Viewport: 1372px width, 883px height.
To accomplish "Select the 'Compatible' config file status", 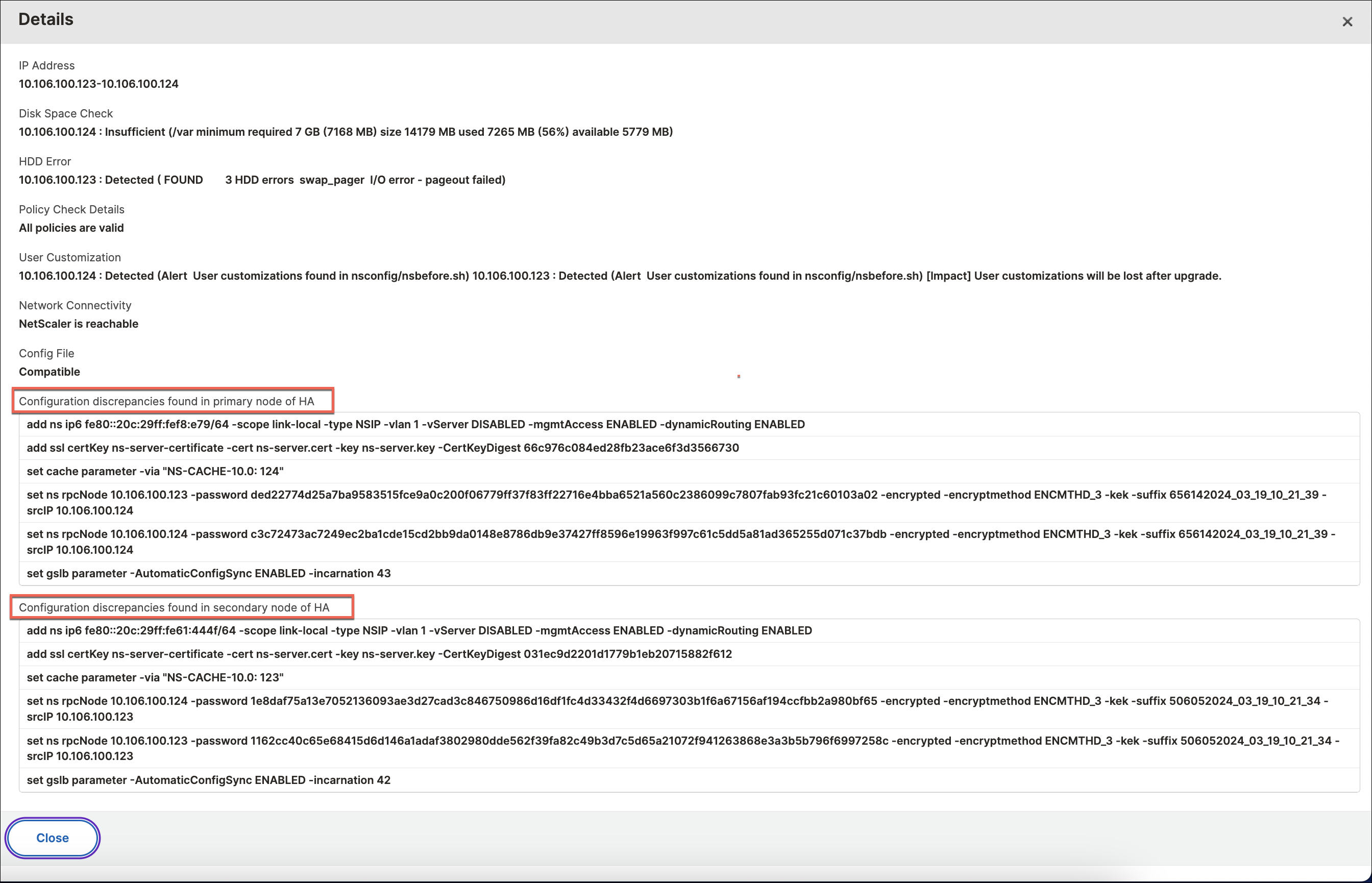I will (x=50, y=372).
